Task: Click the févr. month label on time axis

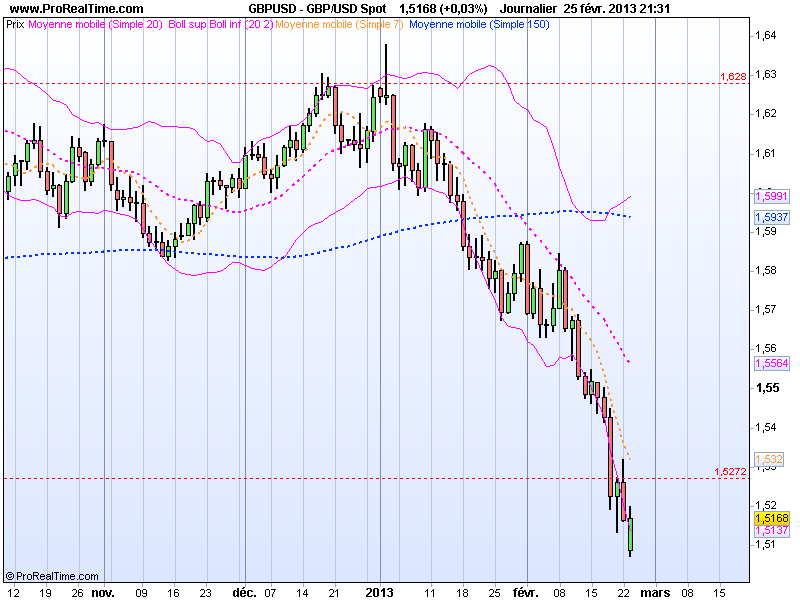Action: (x=526, y=593)
